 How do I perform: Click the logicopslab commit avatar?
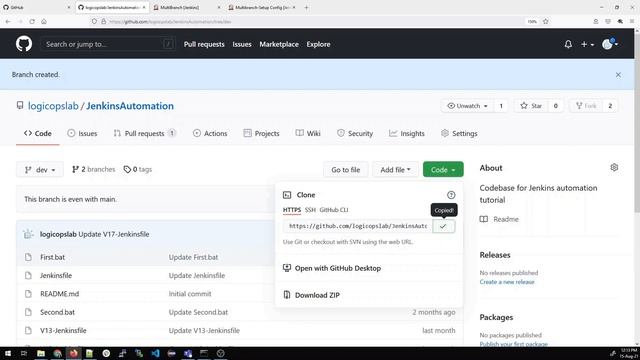pyautogui.click(x=28, y=234)
